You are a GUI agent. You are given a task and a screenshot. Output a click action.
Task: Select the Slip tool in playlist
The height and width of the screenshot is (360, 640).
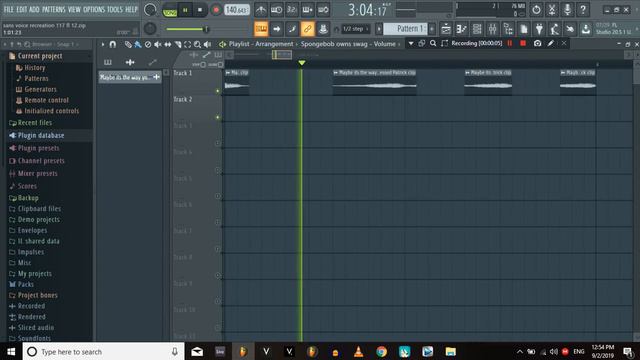168,44
